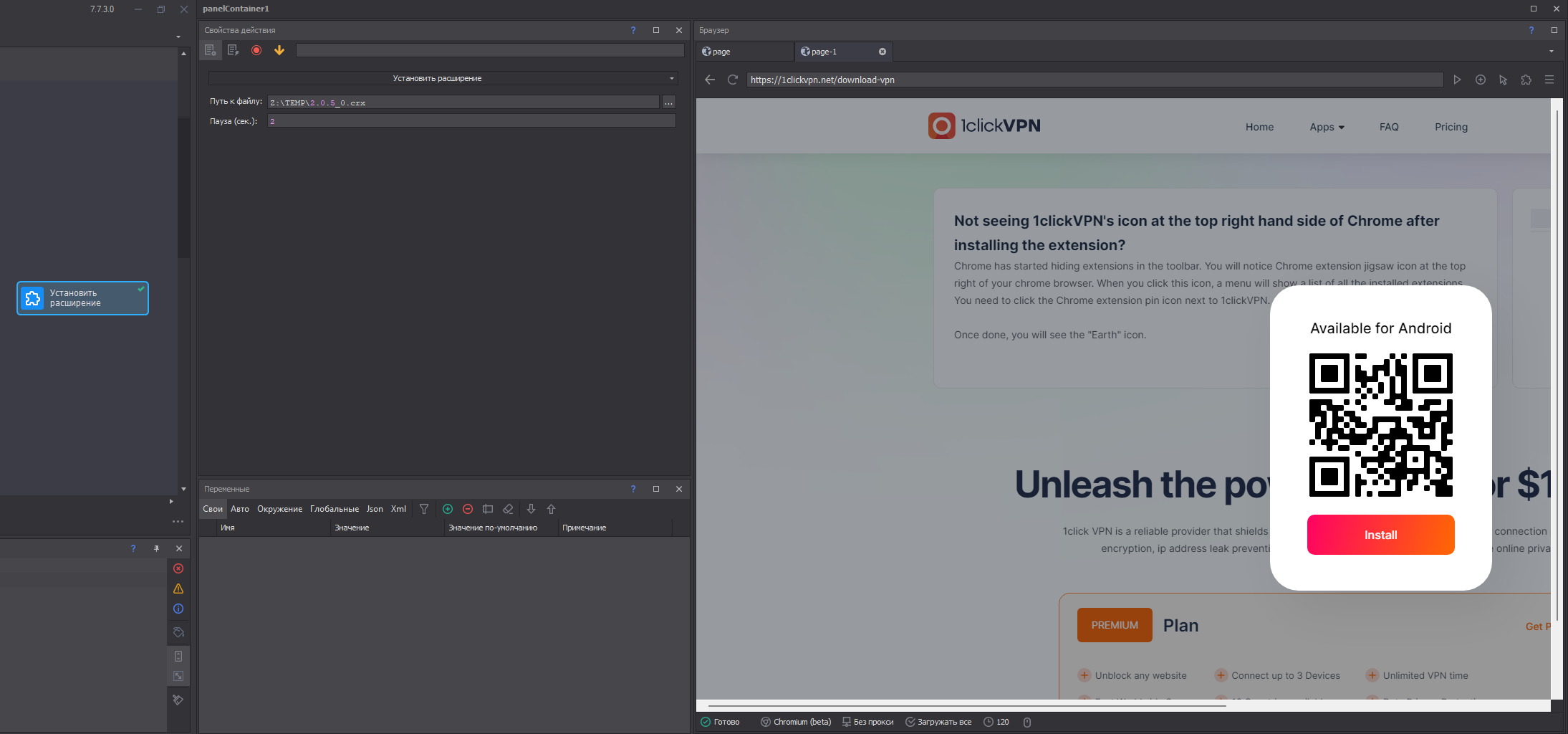Move variable down with down arrow
Screen dimensions: 1568x734
[x=531, y=509]
